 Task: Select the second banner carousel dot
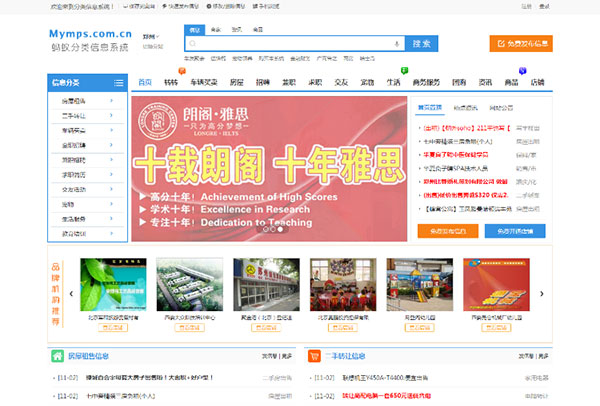tap(273, 229)
